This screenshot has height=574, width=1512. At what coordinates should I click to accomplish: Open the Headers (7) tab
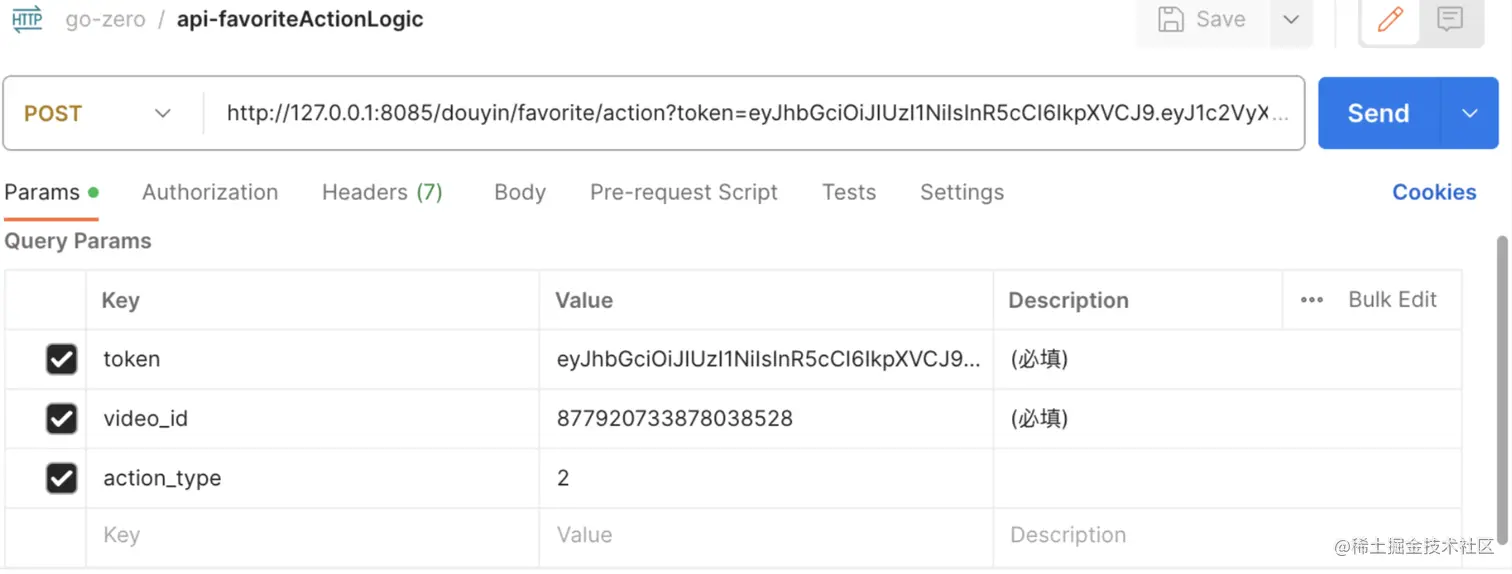(x=382, y=192)
